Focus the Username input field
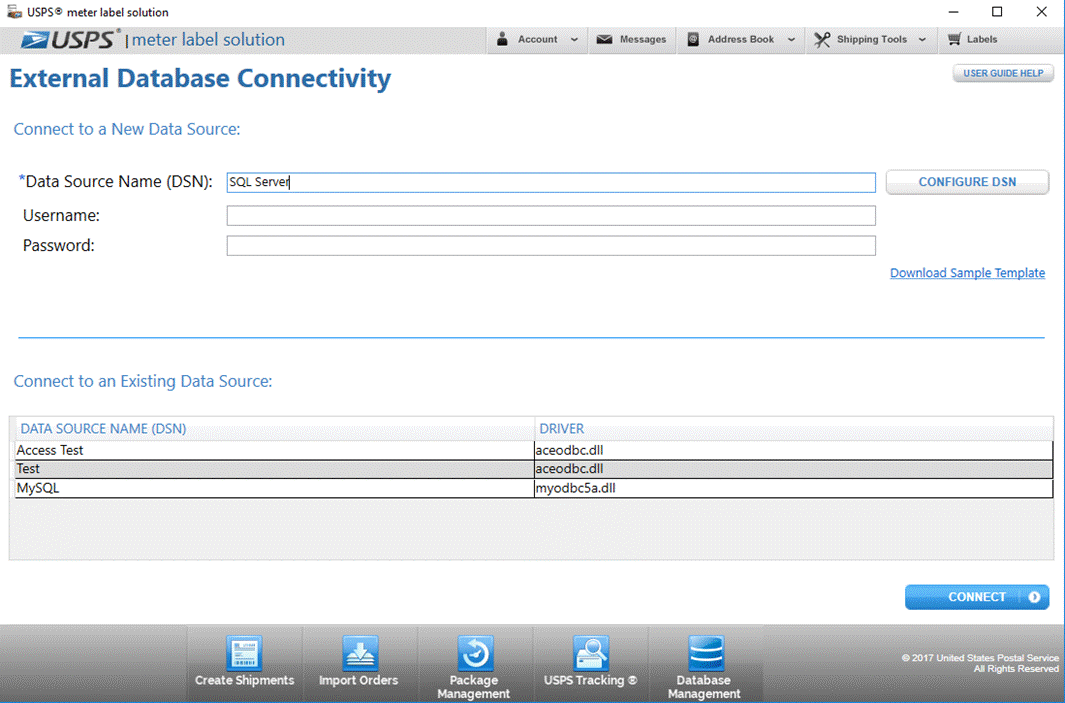1065x703 pixels. pos(551,215)
